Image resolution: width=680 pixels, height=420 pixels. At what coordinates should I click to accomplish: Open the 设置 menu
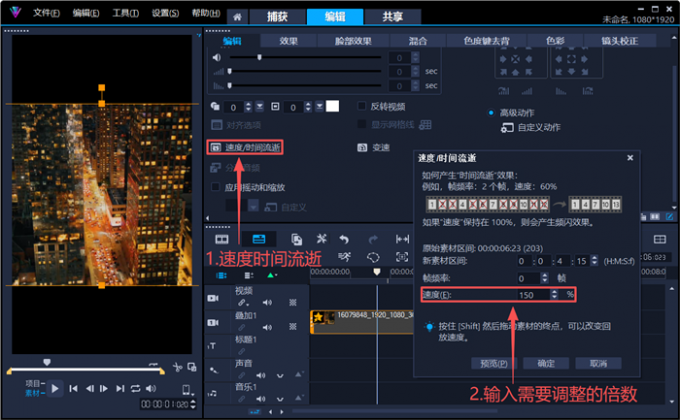pos(165,13)
